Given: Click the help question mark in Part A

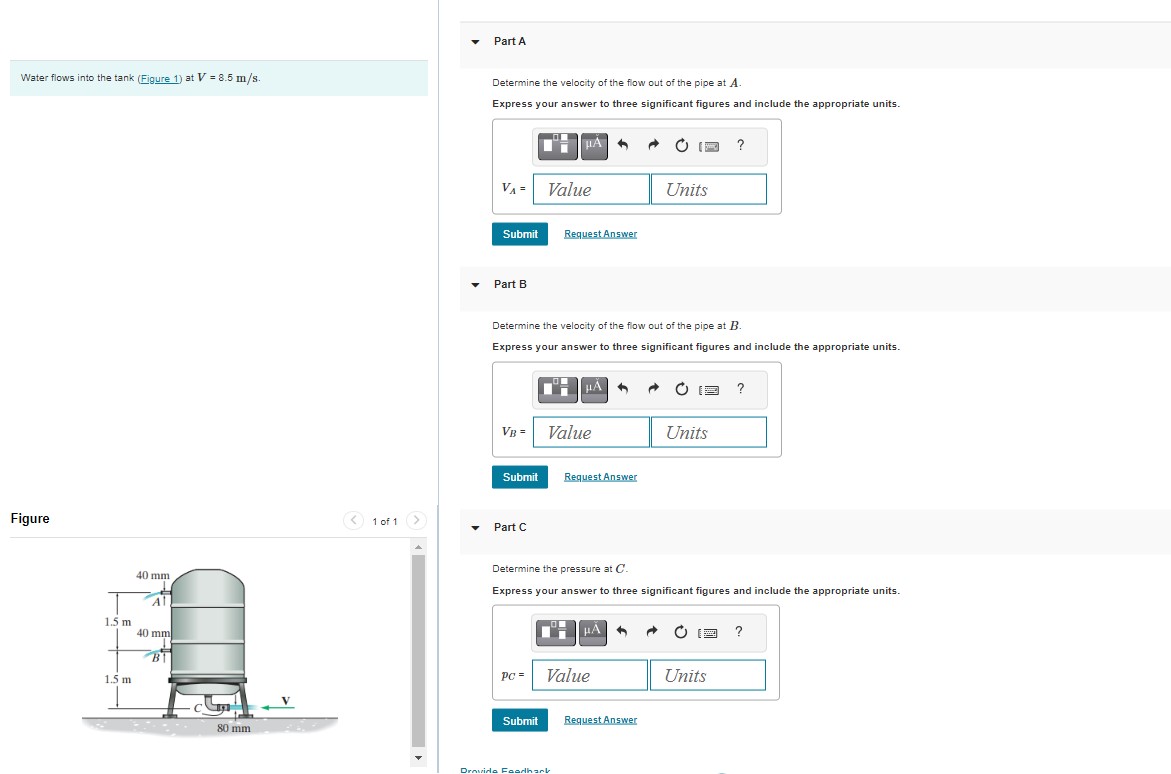Looking at the screenshot, I should [740, 146].
